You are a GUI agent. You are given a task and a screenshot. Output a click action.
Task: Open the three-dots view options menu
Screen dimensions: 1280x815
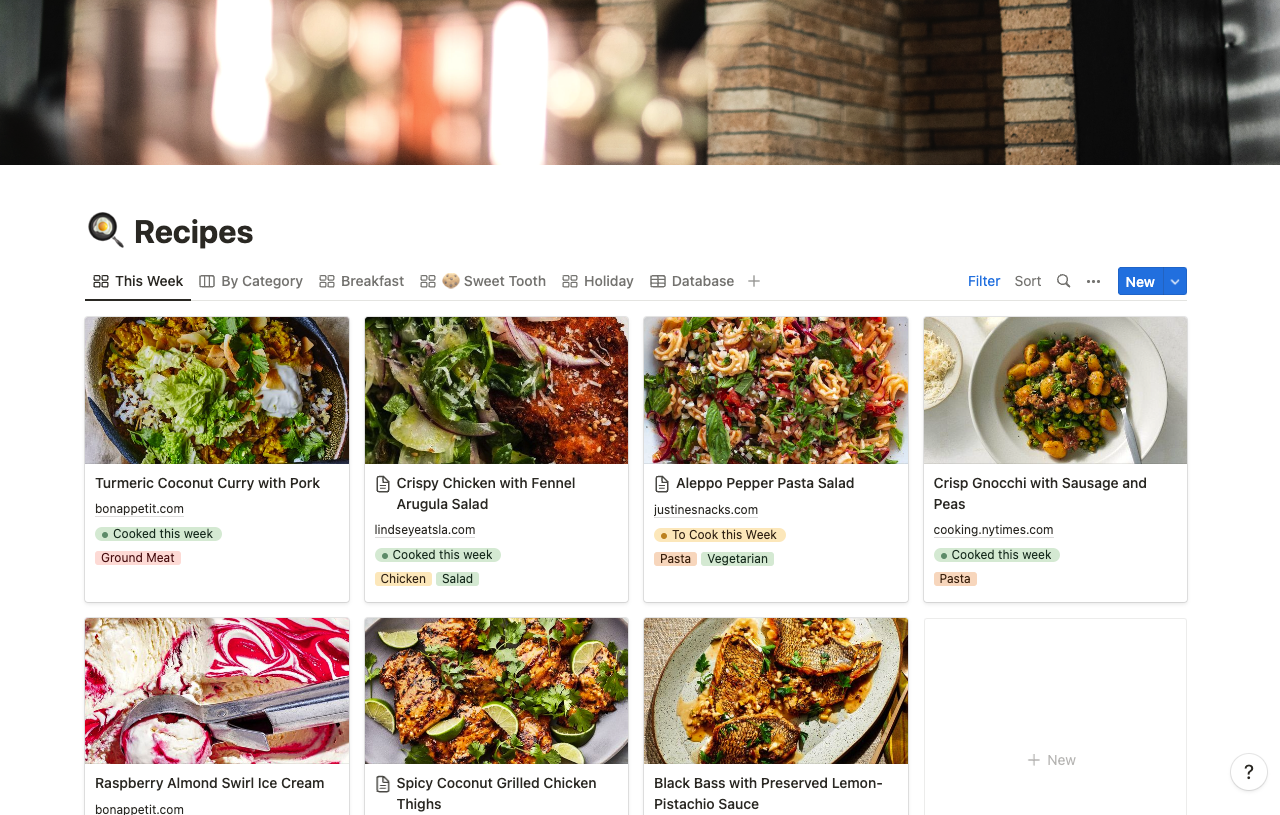click(1093, 281)
